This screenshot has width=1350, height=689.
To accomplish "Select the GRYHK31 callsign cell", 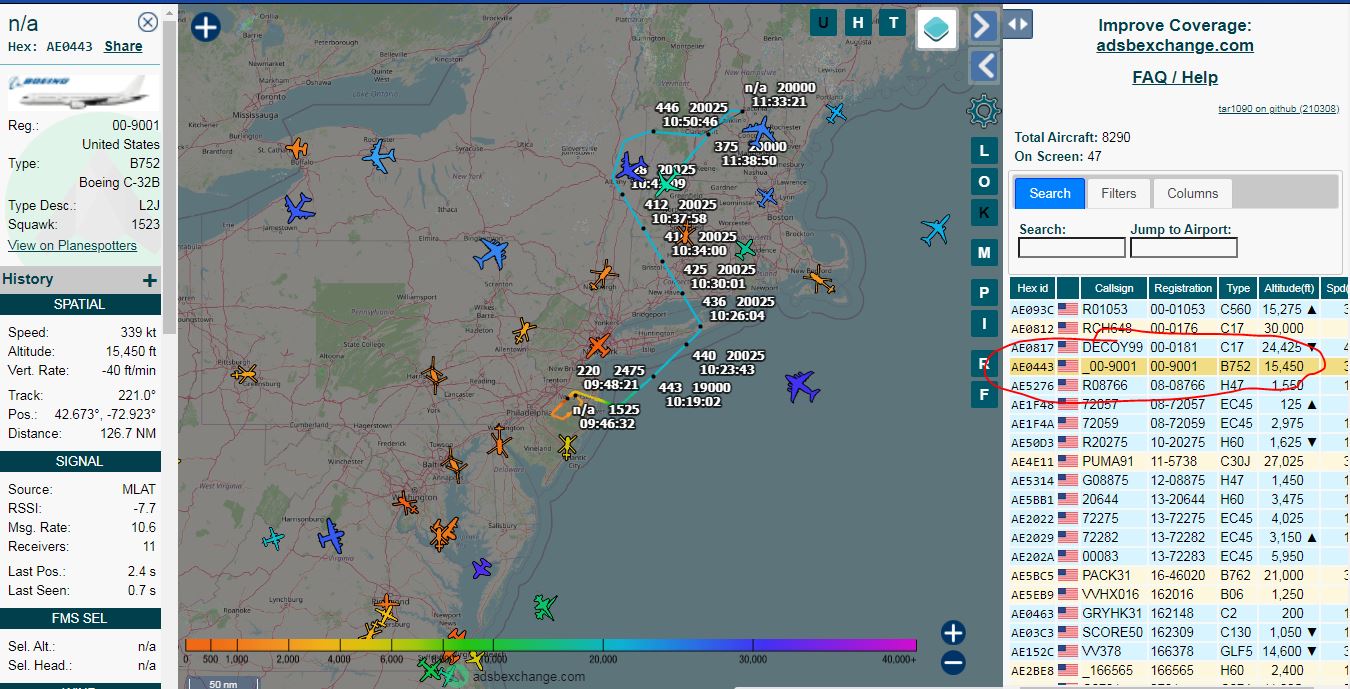I will point(1112,613).
